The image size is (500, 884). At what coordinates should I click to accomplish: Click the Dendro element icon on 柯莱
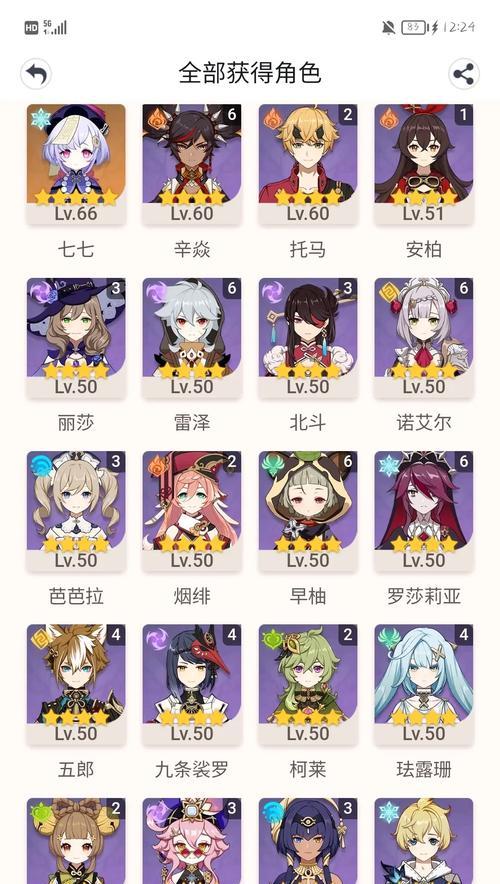pyautogui.click(x=272, y=639)
